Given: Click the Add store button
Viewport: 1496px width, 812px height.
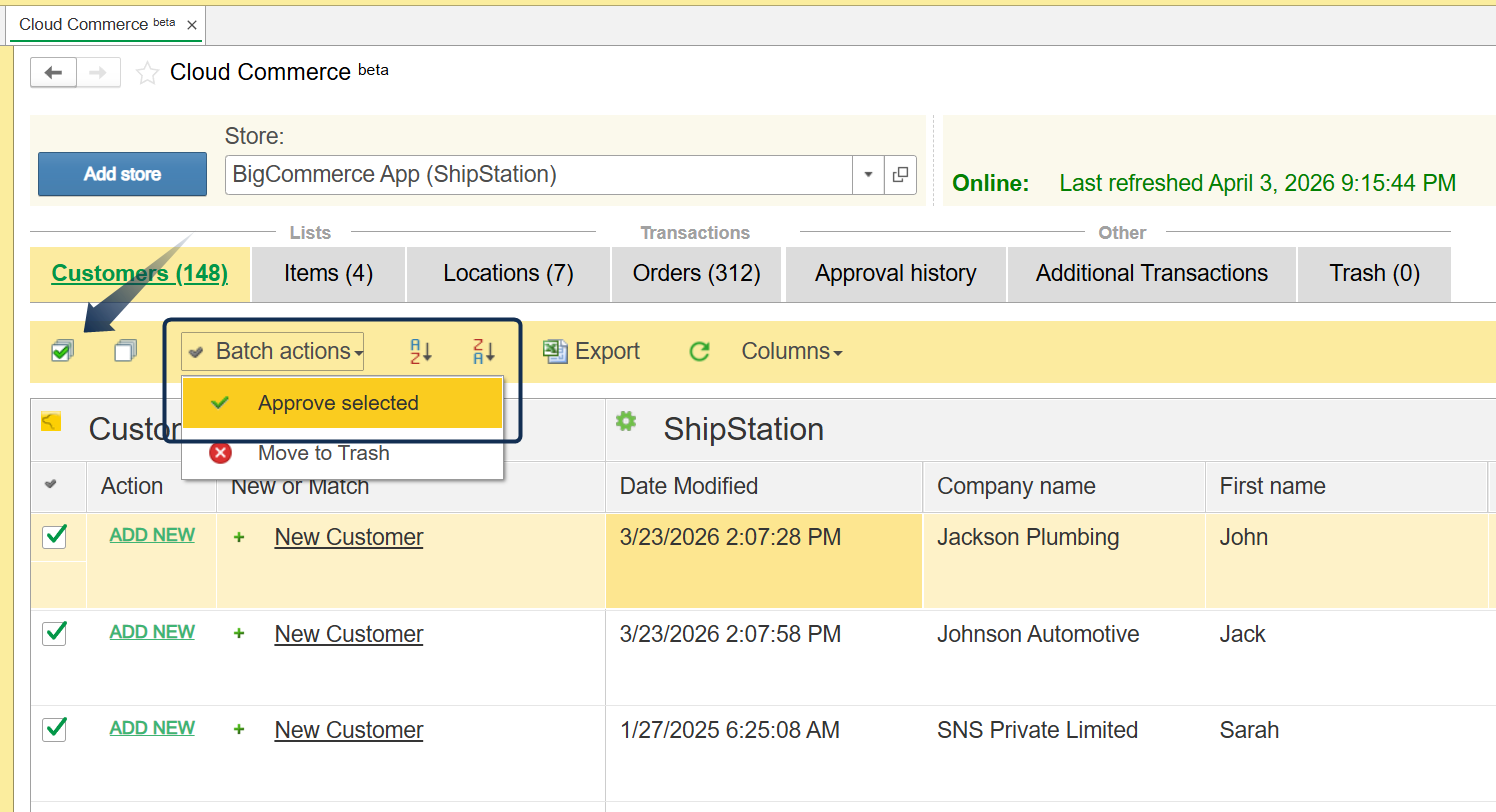Looking at the screenshot, I should [122, 174].
